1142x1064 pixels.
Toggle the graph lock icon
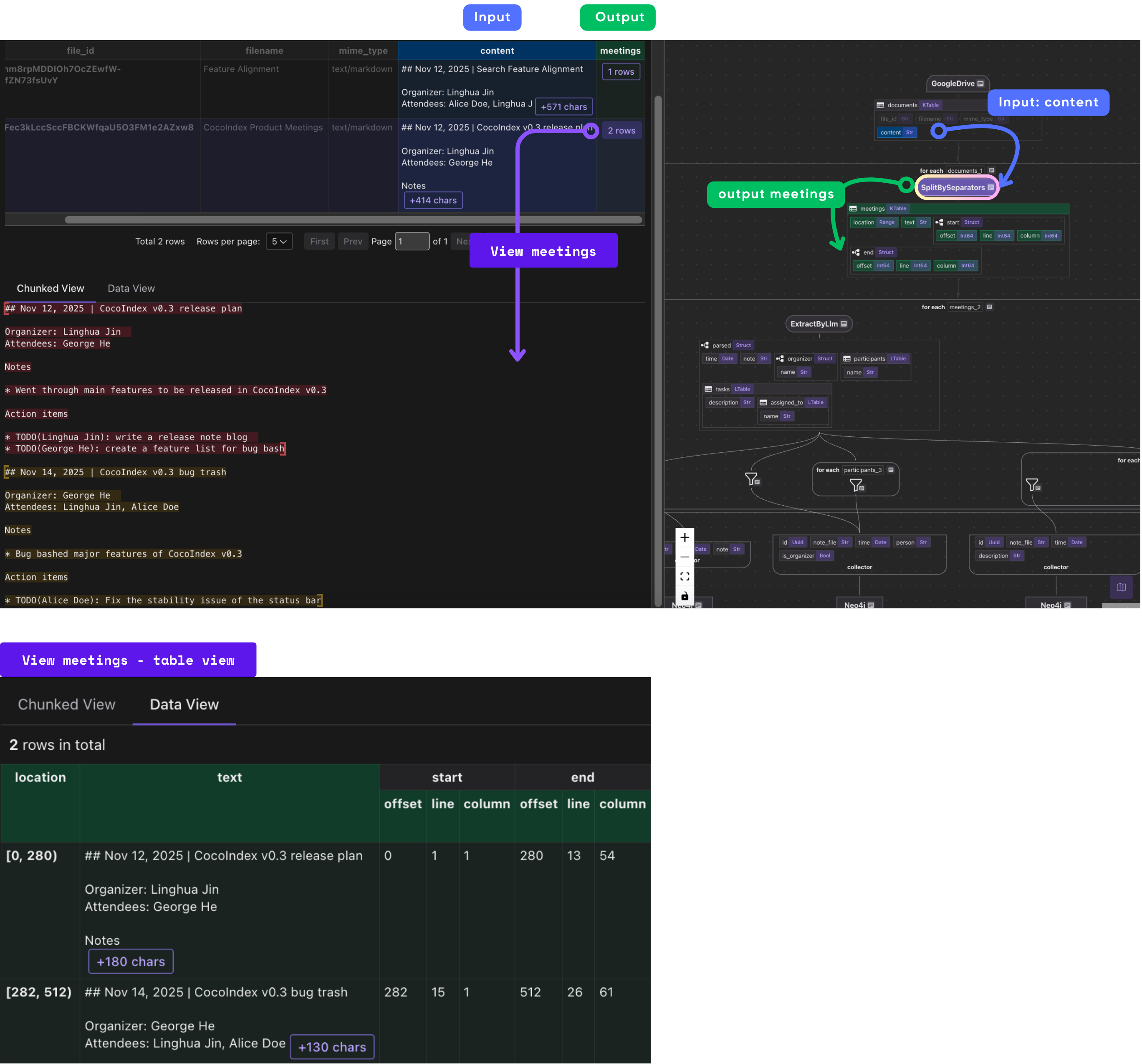pos(685,596)
